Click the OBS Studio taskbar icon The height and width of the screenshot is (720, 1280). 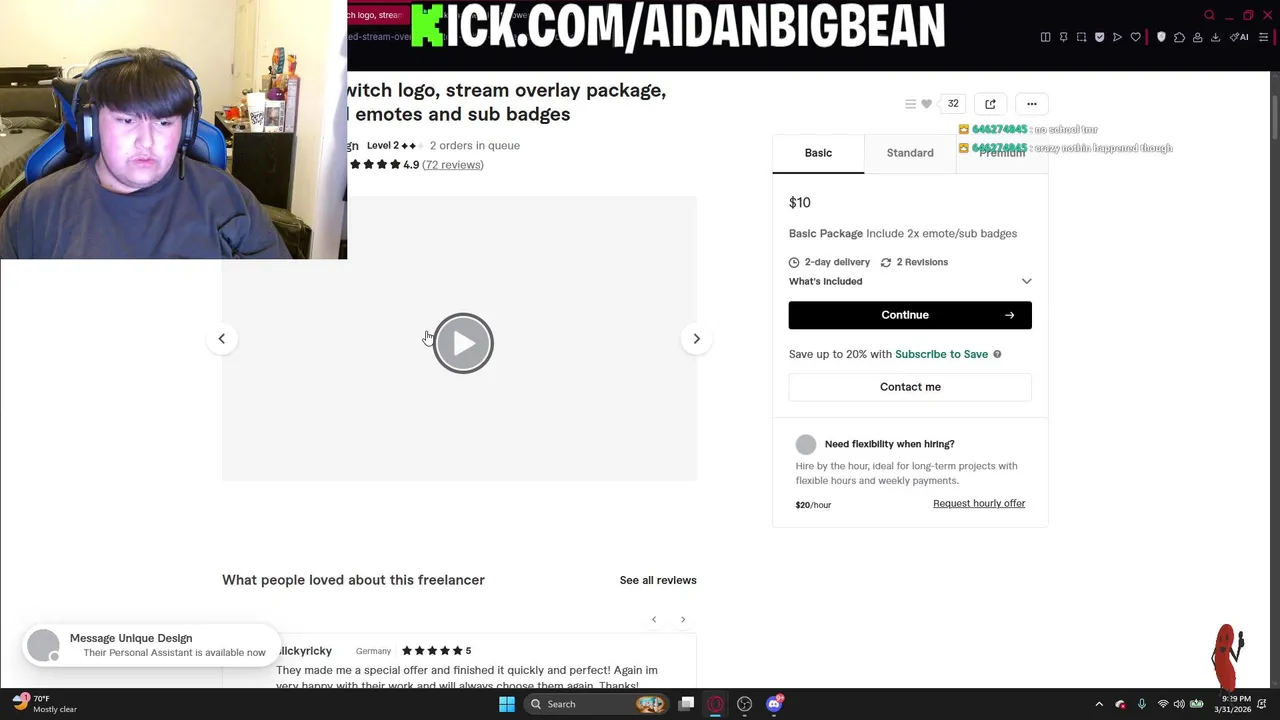pos(744,704)
